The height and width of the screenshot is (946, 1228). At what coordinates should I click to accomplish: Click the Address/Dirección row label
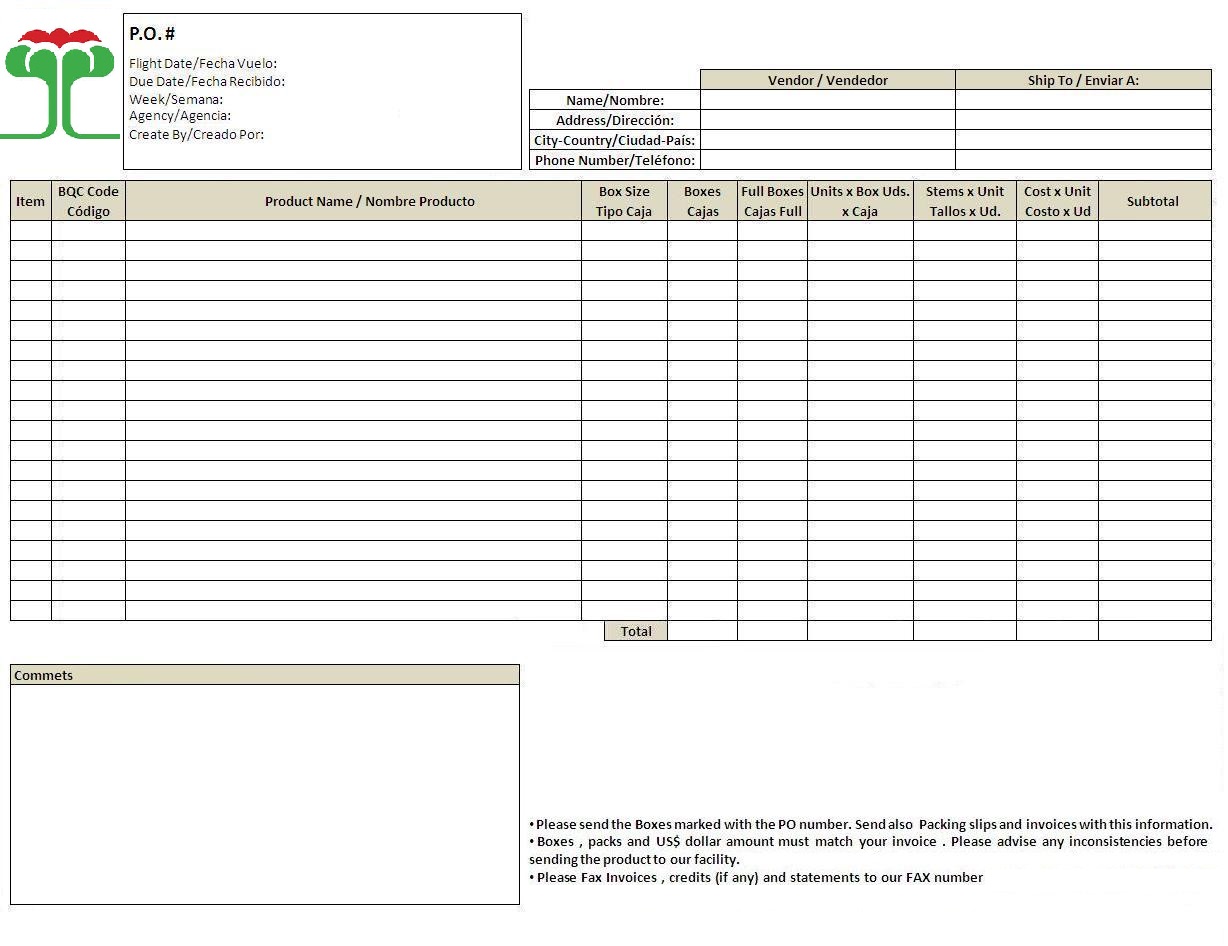pyautogui.click(x=615, y=120)
